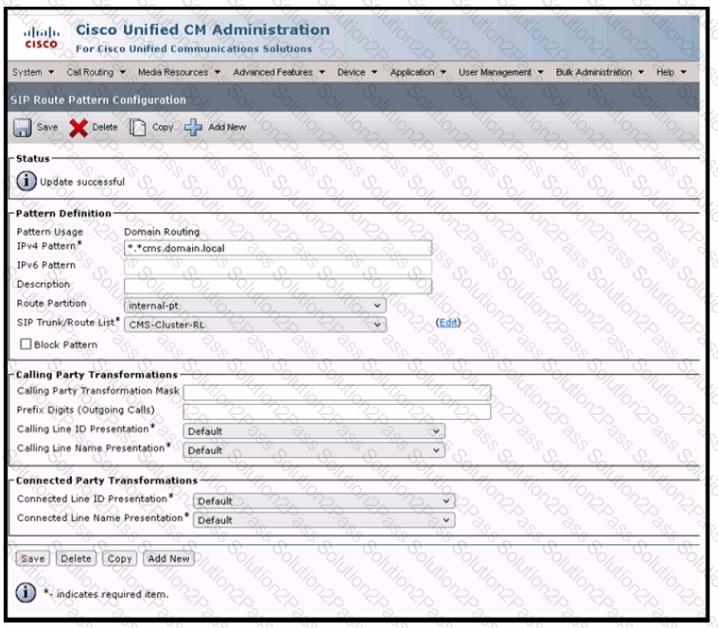Click the Copy pages toolbar icon
718x628 pixels.
tap(137, 128)
